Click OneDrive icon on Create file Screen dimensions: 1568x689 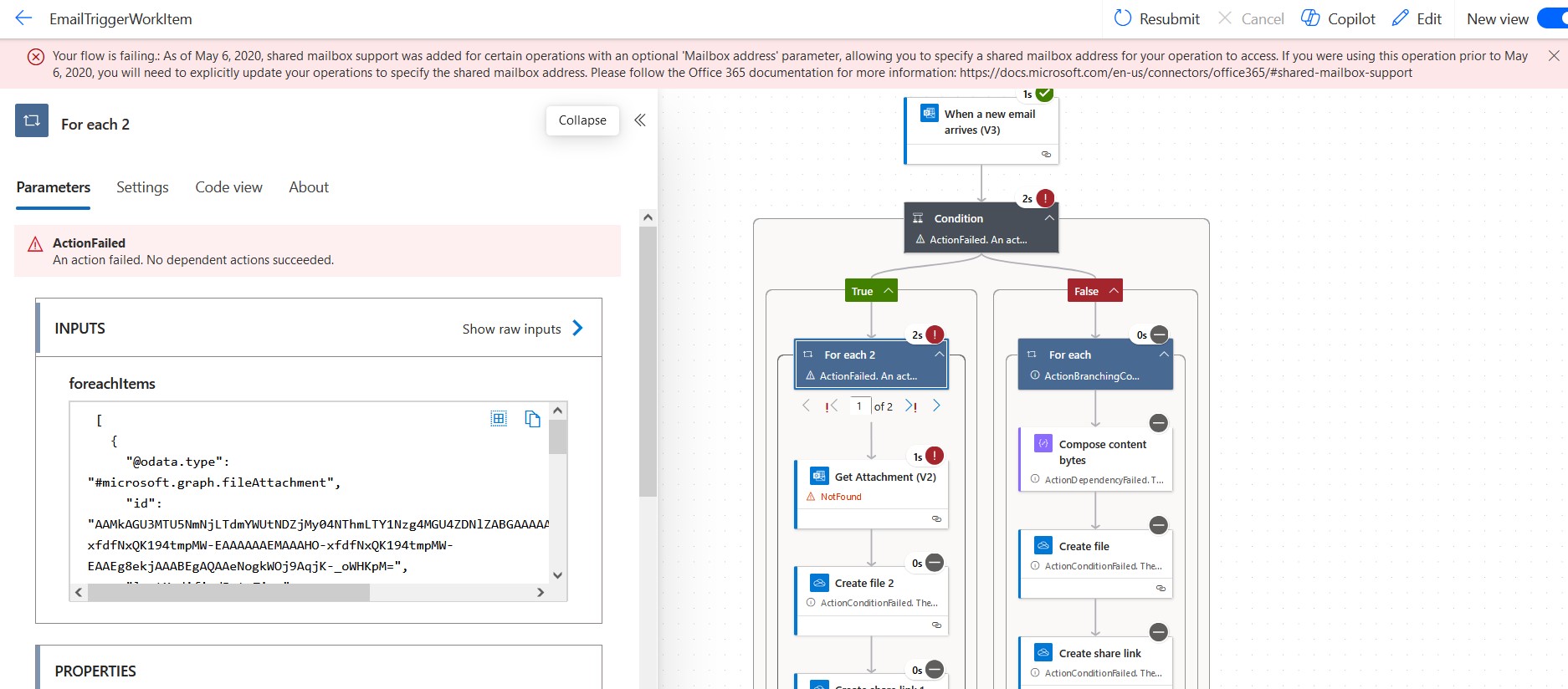(1043, 545)
